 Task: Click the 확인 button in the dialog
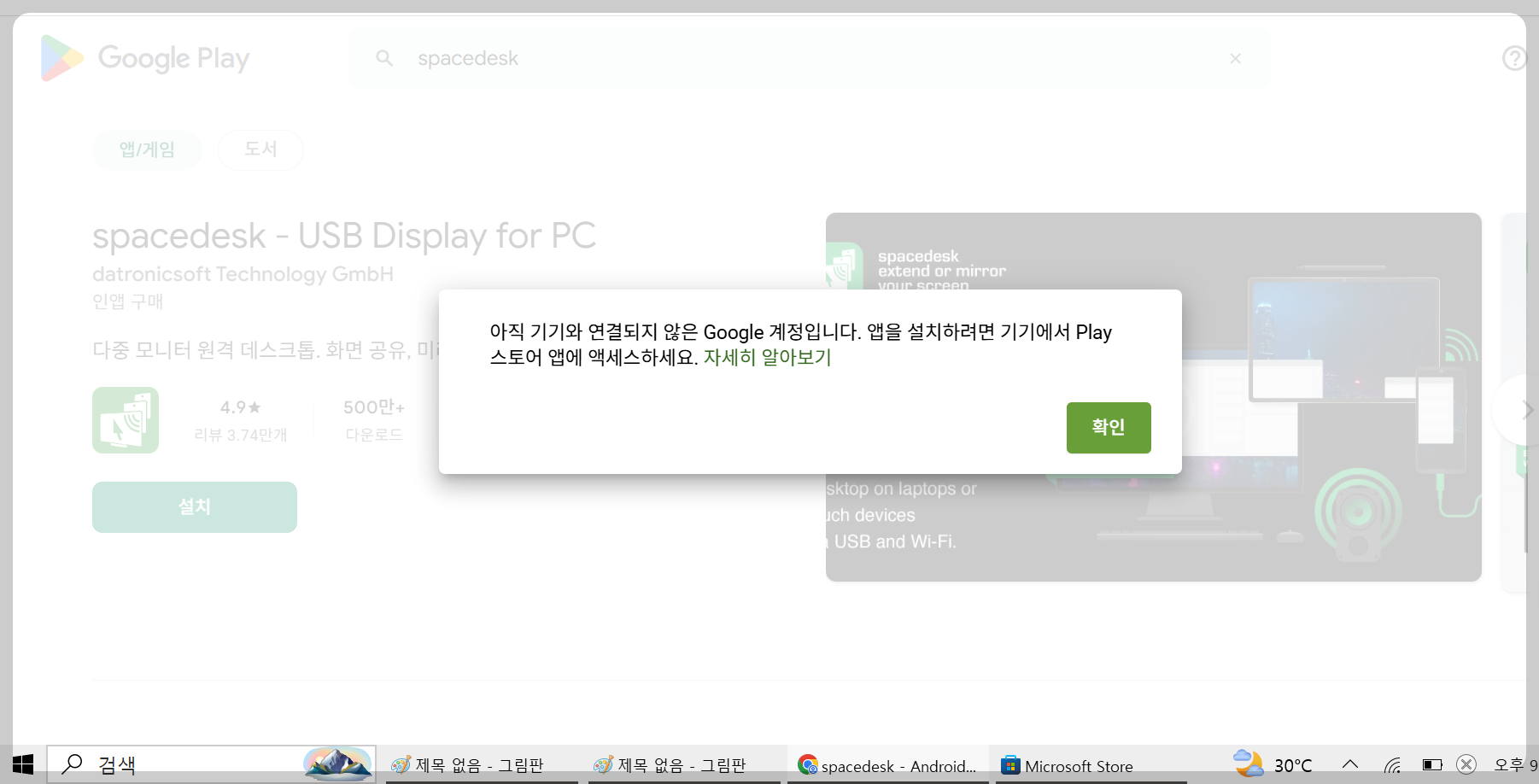pos(1108,427)
